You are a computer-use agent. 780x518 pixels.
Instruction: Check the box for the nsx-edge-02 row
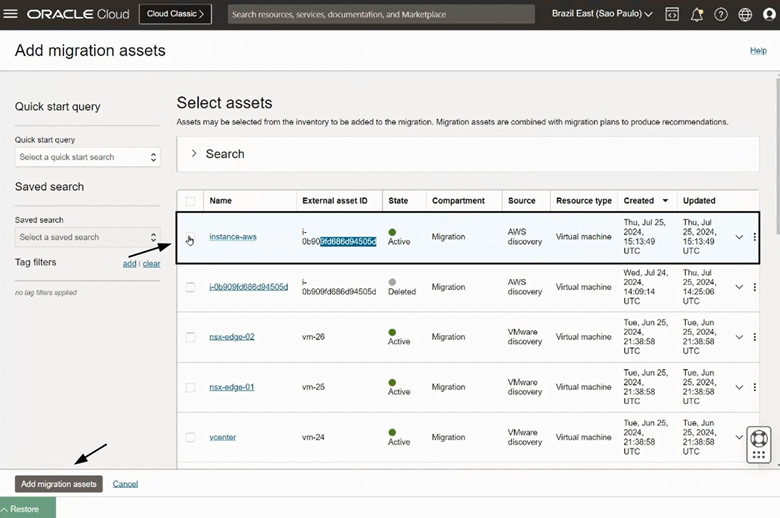[x=190, y=337]
